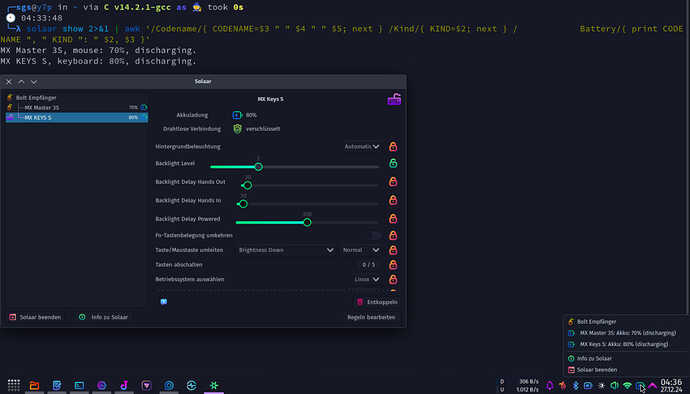690x394 pixels.
Task: Open the blue hexagon app in taskbar
Action: pos(169,386)
